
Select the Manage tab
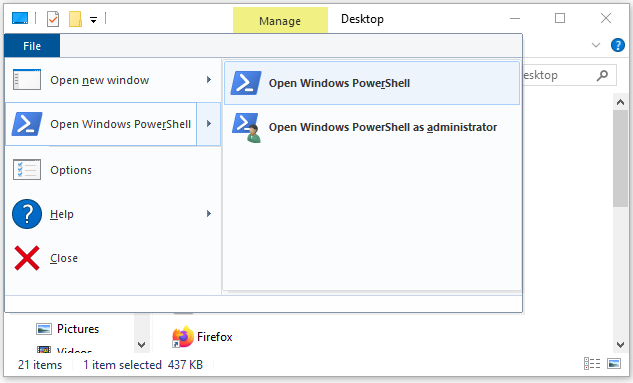click(280, 20)
